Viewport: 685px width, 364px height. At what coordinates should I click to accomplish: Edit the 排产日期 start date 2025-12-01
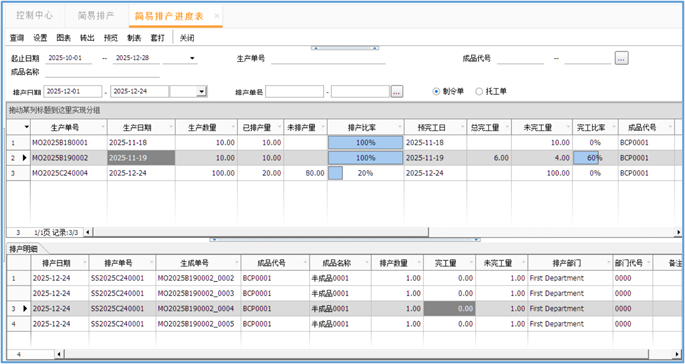point(73,91)
